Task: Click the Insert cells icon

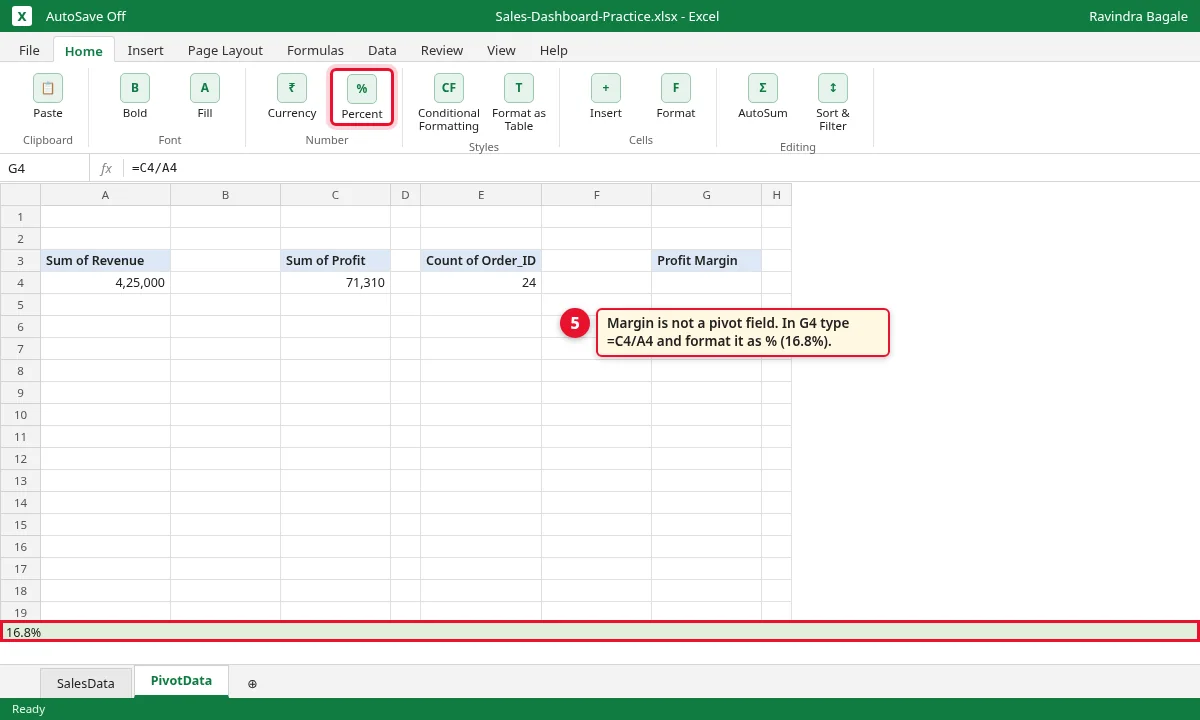Action: [x=606, y=88]
